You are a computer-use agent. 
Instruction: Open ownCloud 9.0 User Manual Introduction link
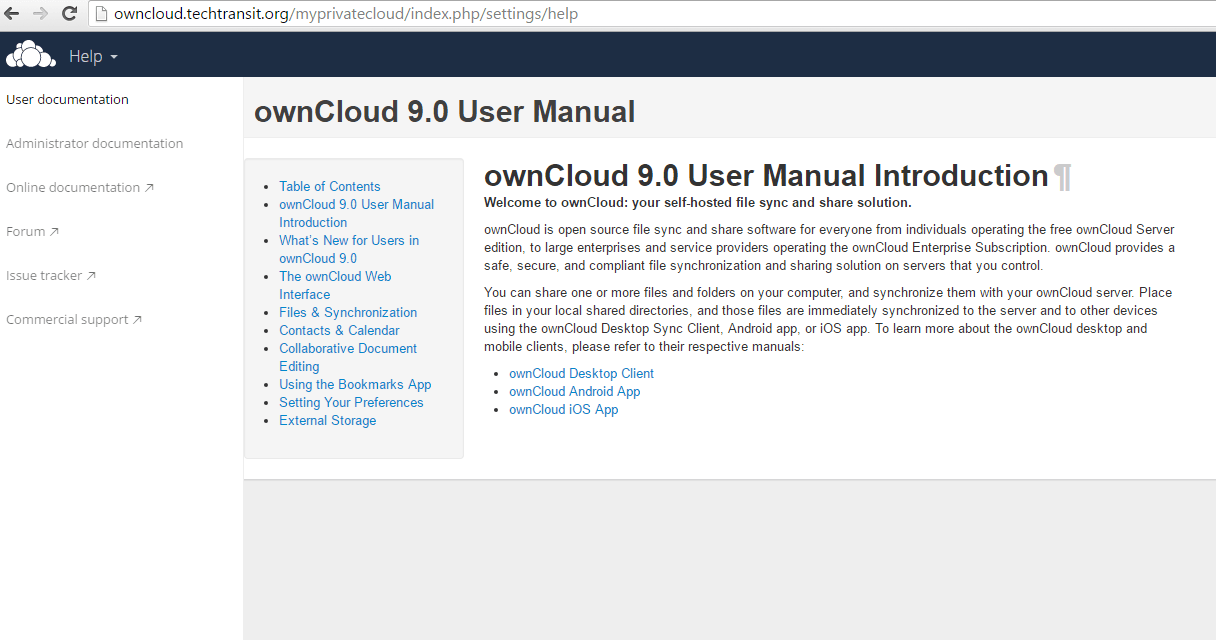click(357, 213)
